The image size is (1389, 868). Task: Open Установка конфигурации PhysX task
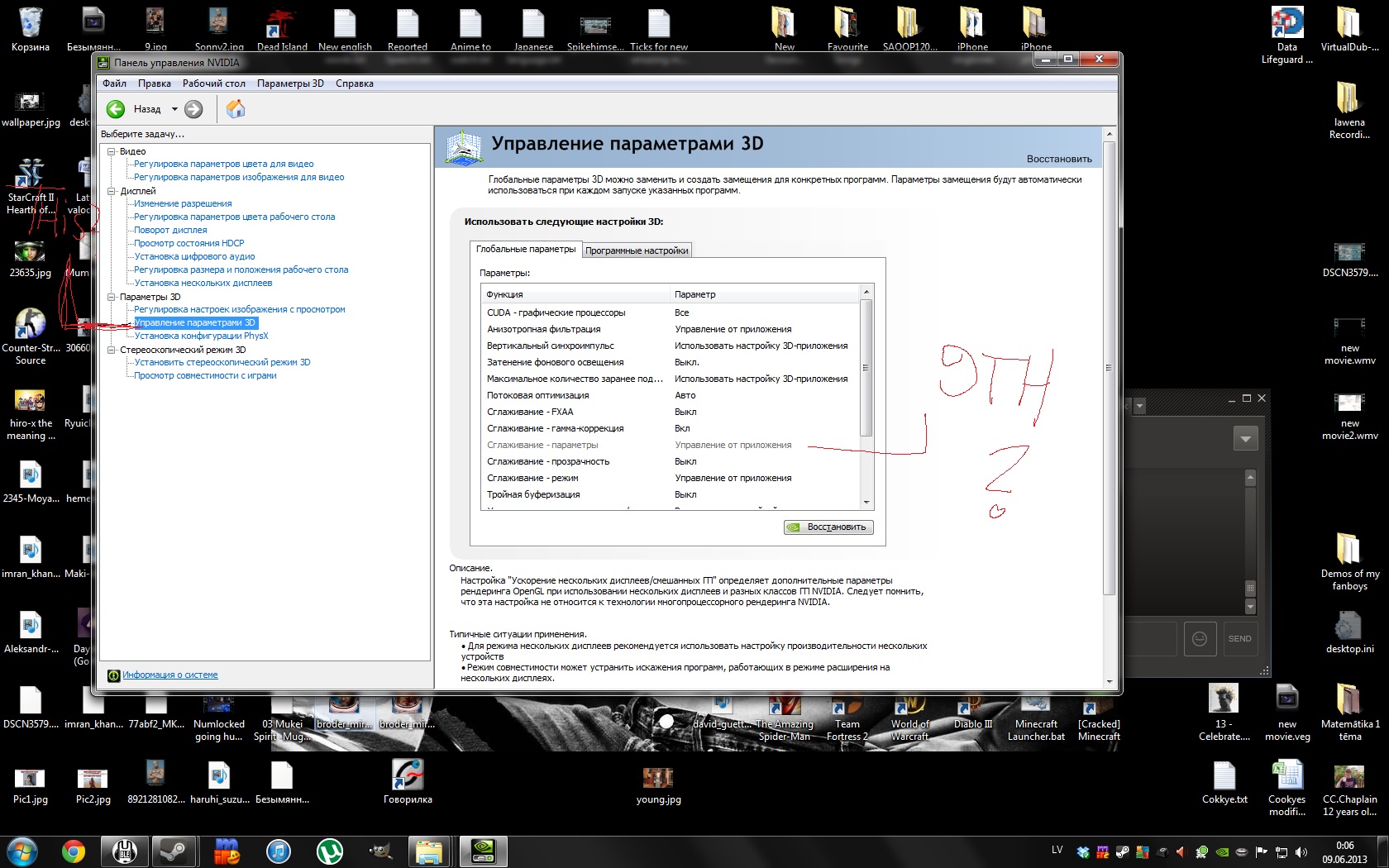201,336
